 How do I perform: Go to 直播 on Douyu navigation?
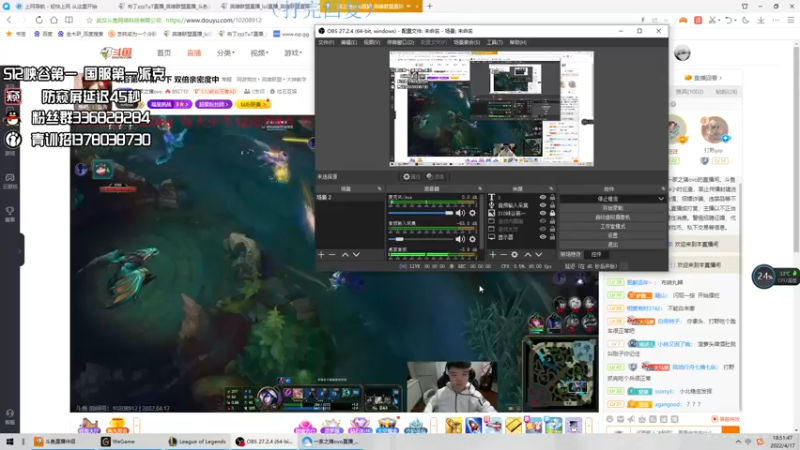[194, 53]
